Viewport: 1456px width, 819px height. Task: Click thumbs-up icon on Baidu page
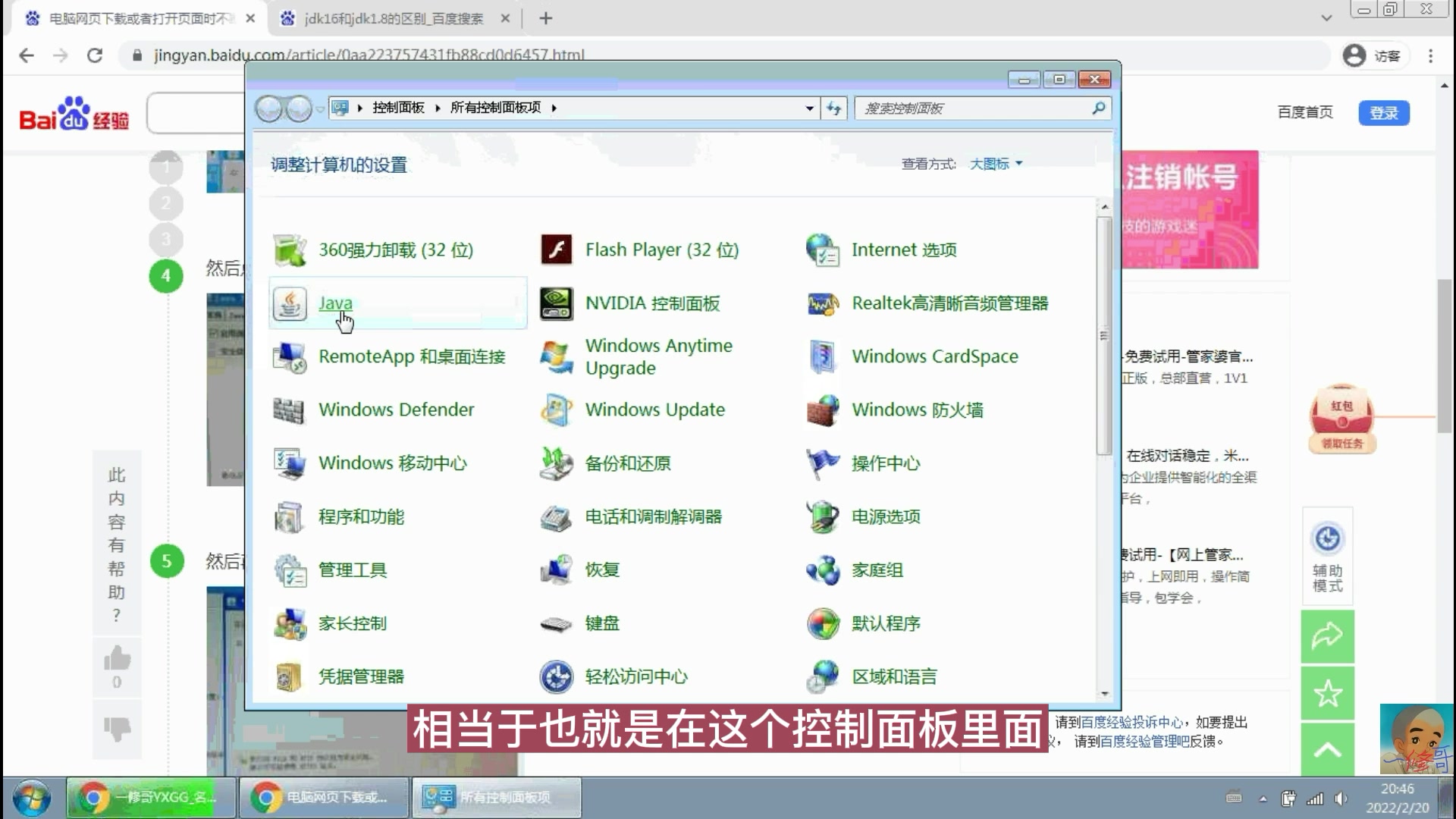117,657
